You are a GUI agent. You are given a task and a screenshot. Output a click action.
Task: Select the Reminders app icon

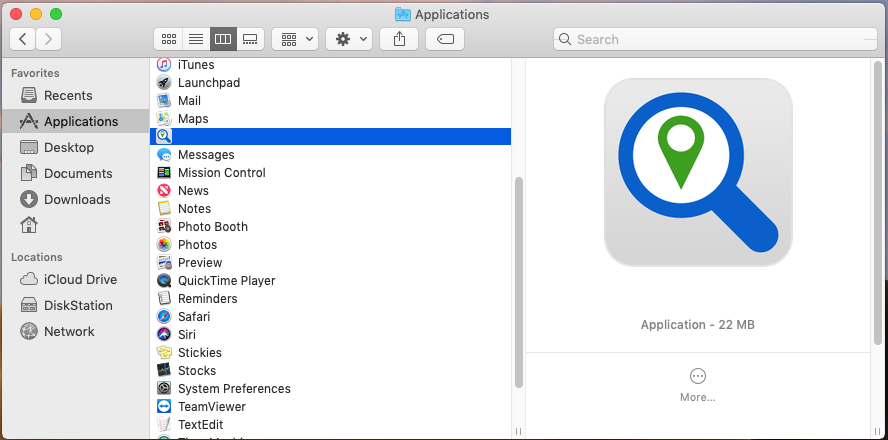[x=164, y=298]
